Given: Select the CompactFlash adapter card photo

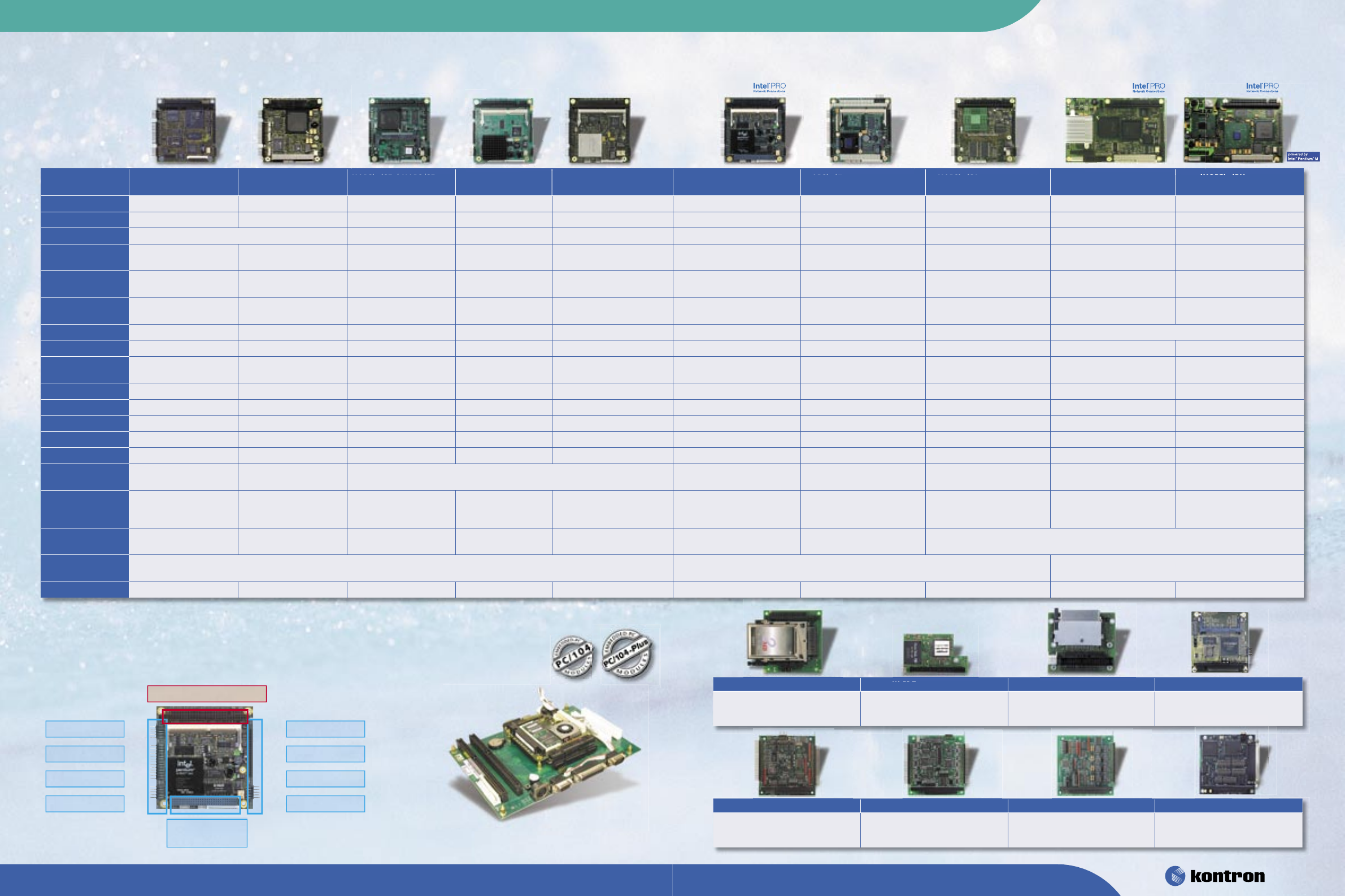Looking at the screenshot, I should 785,643.
